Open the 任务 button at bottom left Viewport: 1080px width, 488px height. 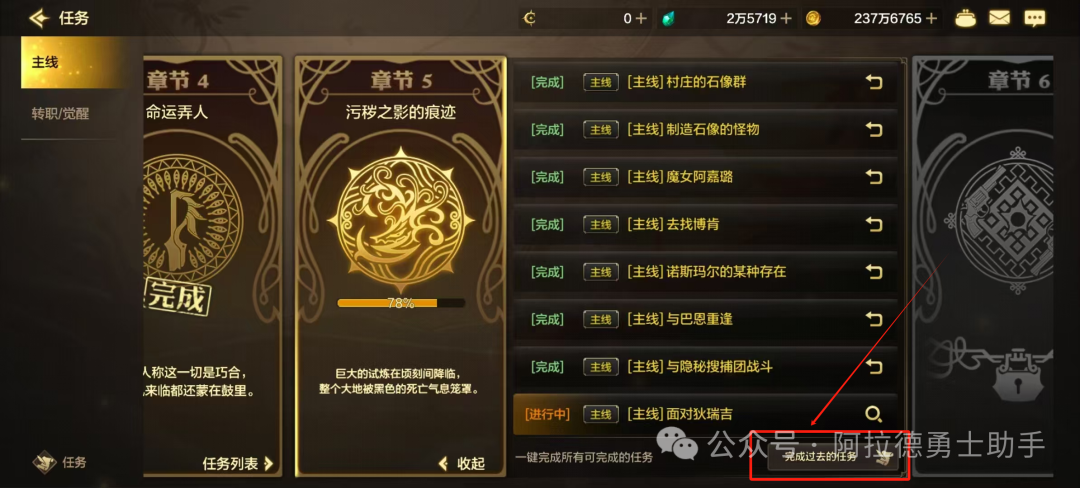60,463
